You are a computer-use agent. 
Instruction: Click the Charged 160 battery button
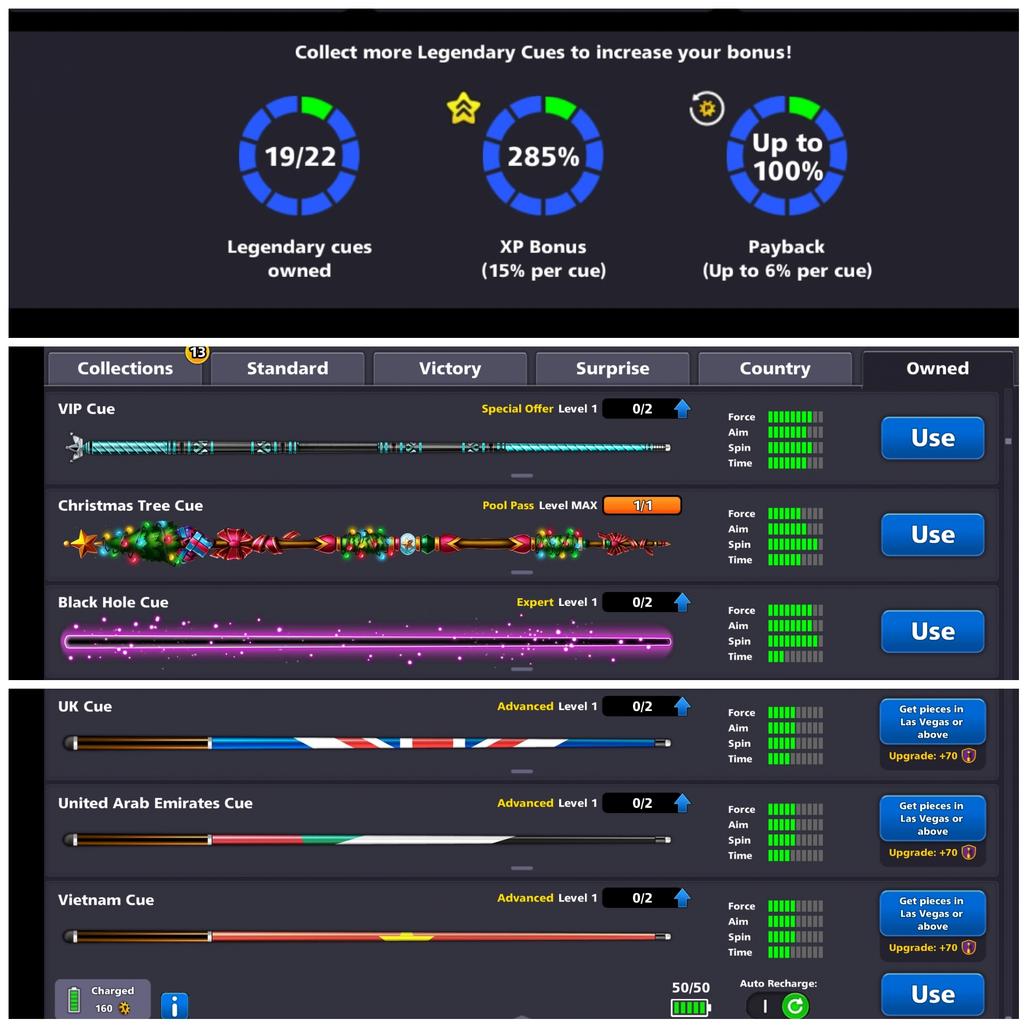[102, 999]
